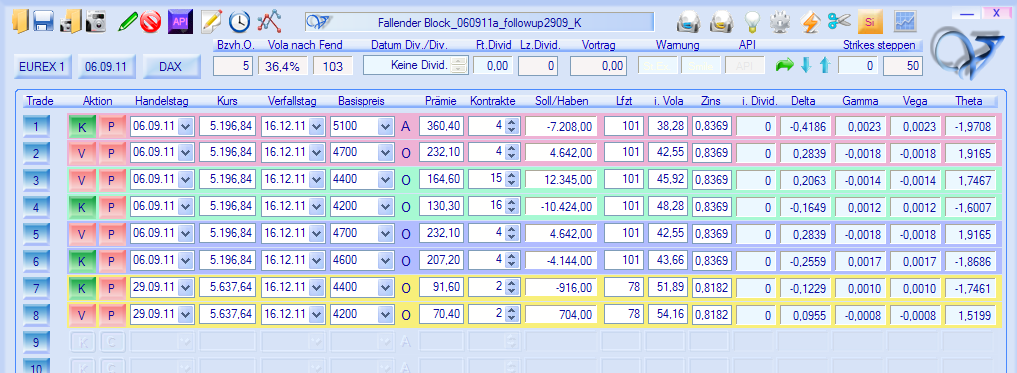Click the light bulb icon
The width and height of the screenshot is (1017, 373).
pos(752,23)
